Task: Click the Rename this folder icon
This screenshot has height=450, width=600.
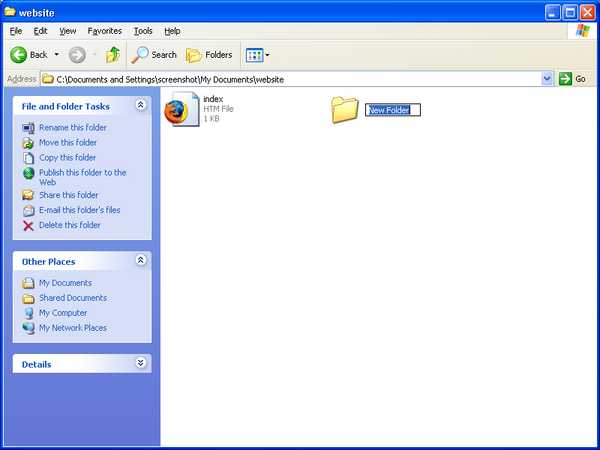Action: (28, 128)
